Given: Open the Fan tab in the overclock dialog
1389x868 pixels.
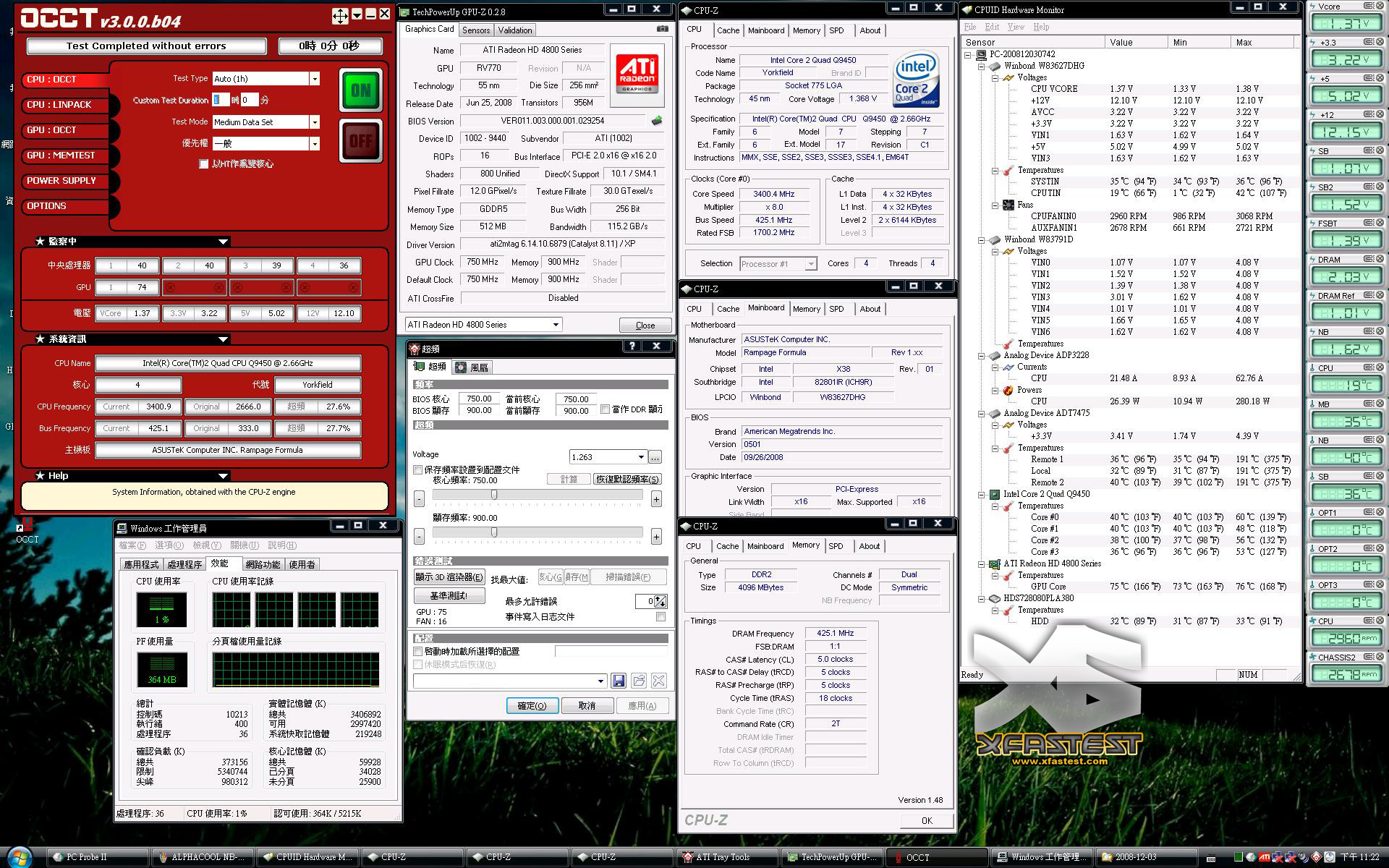Looking at the screenshot, I should click(472, 367).
